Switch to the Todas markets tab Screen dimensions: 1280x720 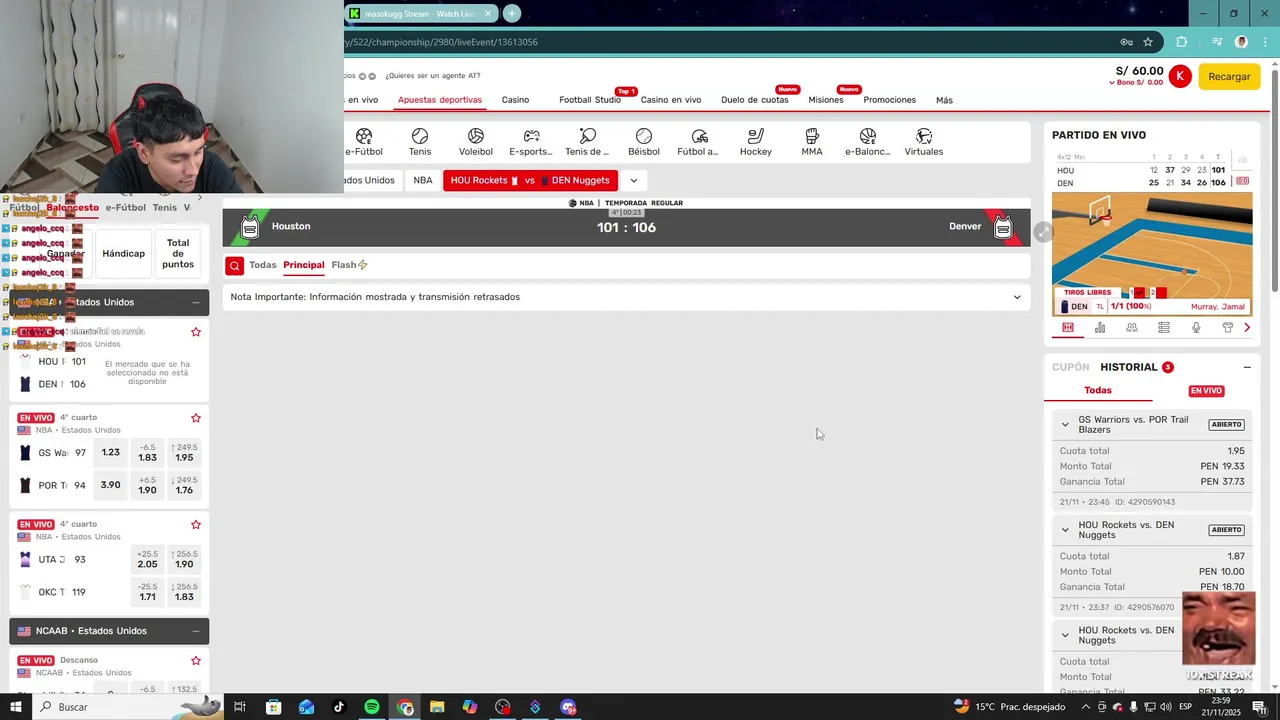point(263,265)
